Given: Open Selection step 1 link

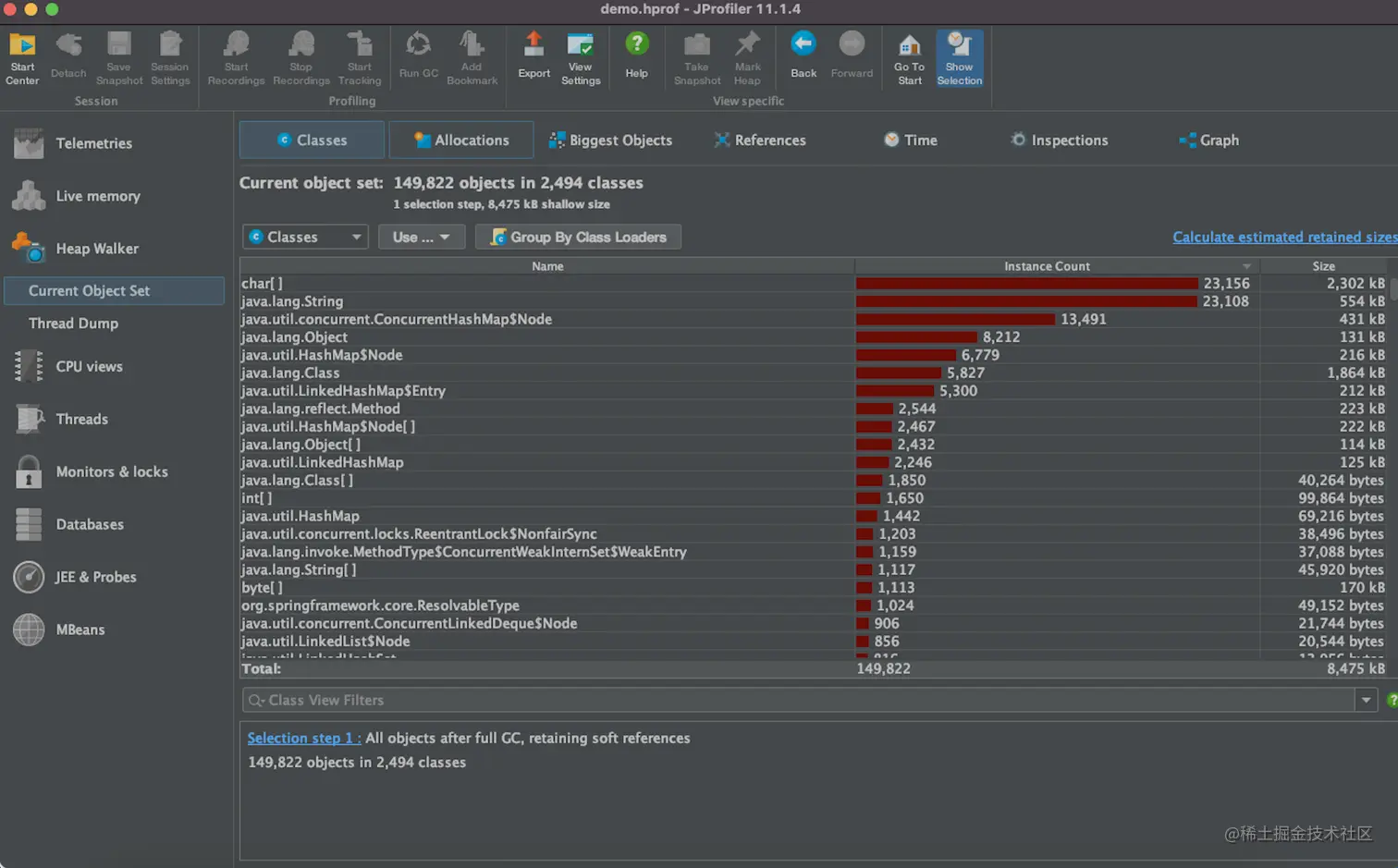Looking at the screenshot, I should pos(303,738).
